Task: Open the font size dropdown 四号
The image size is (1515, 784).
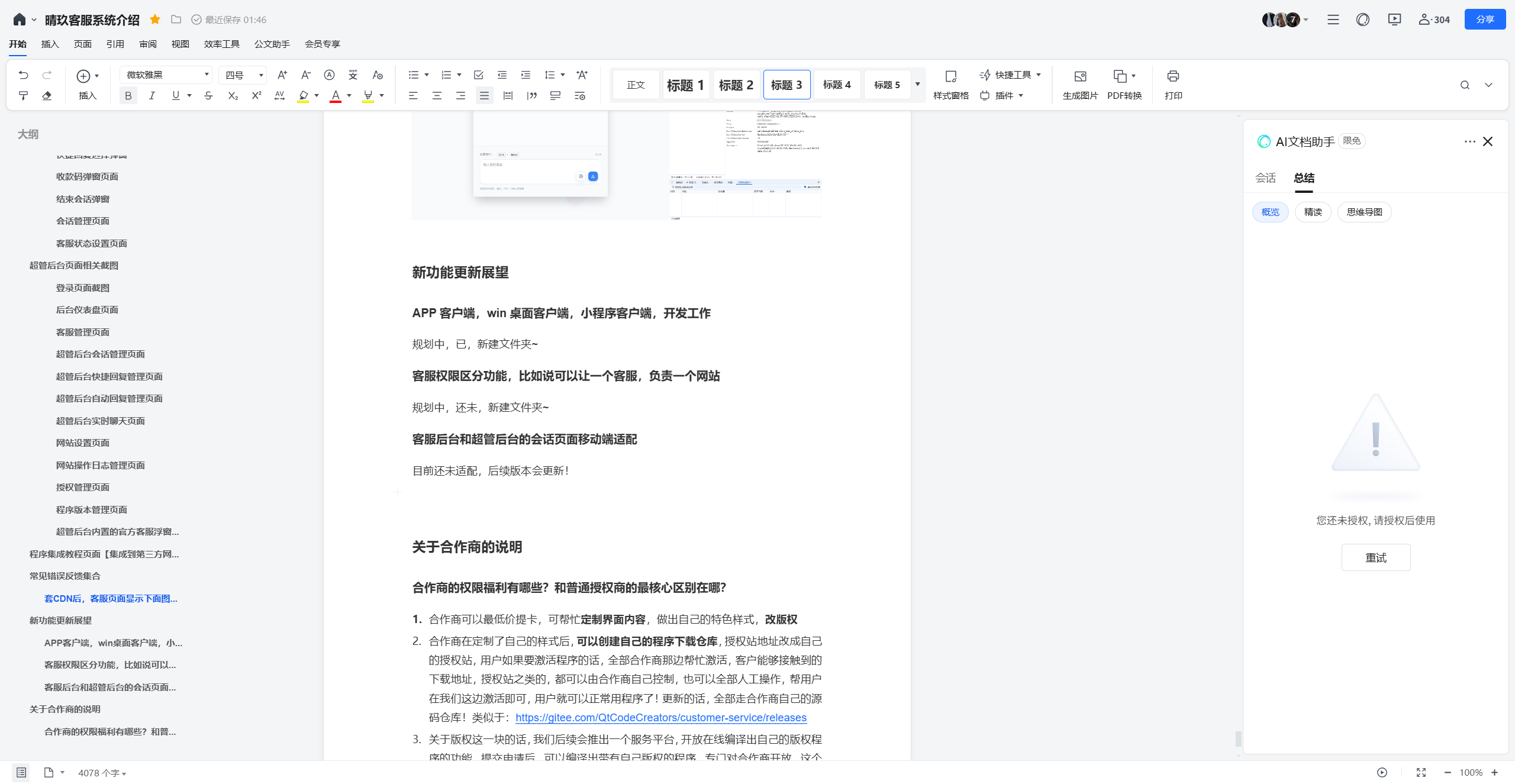Action: pos(243,75)
